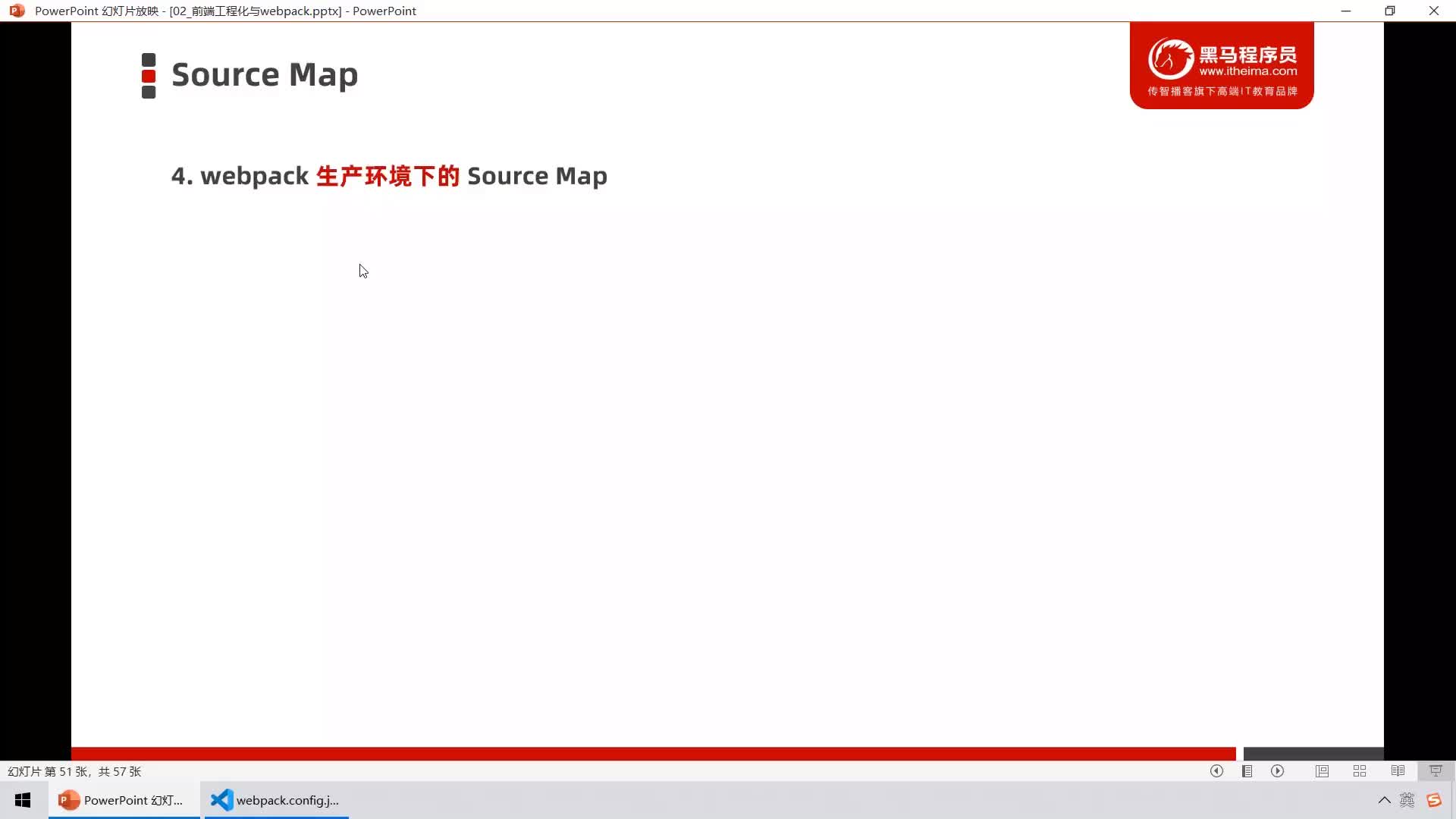1456x819 pixels.
Task: Click the slide panel toggle button
Action: click(1248, 771)
